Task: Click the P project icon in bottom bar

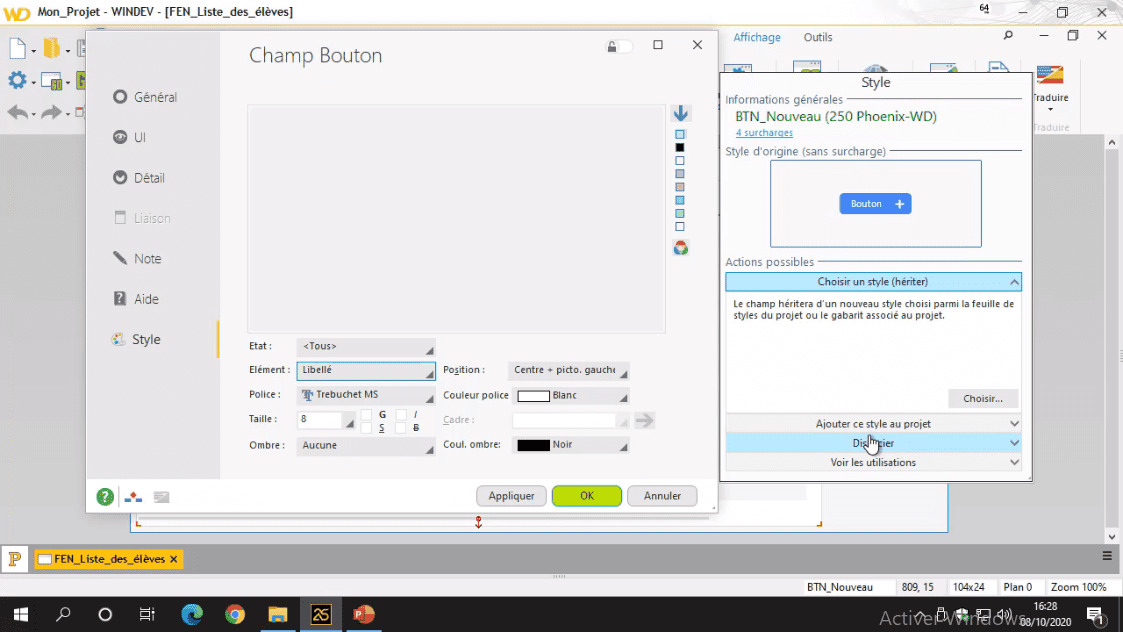Action: tap(14, 559)
